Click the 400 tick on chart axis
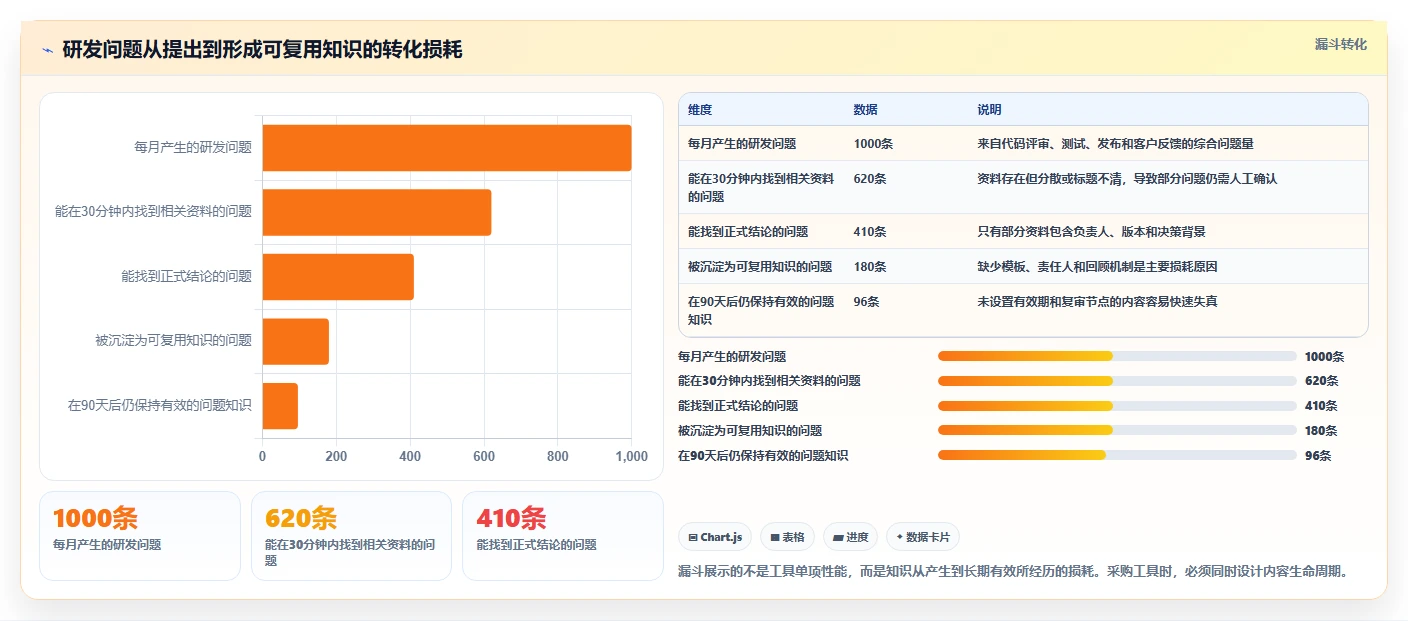Image resolution: width=1408 pixels, height=621 pixels. [410, 456]
